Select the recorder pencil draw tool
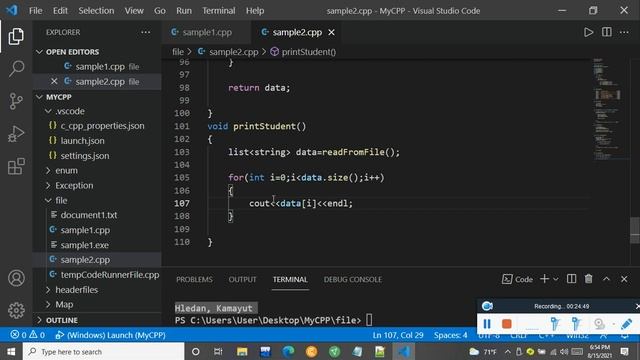This screenshot has width=640, height=360. click(626, 324)
